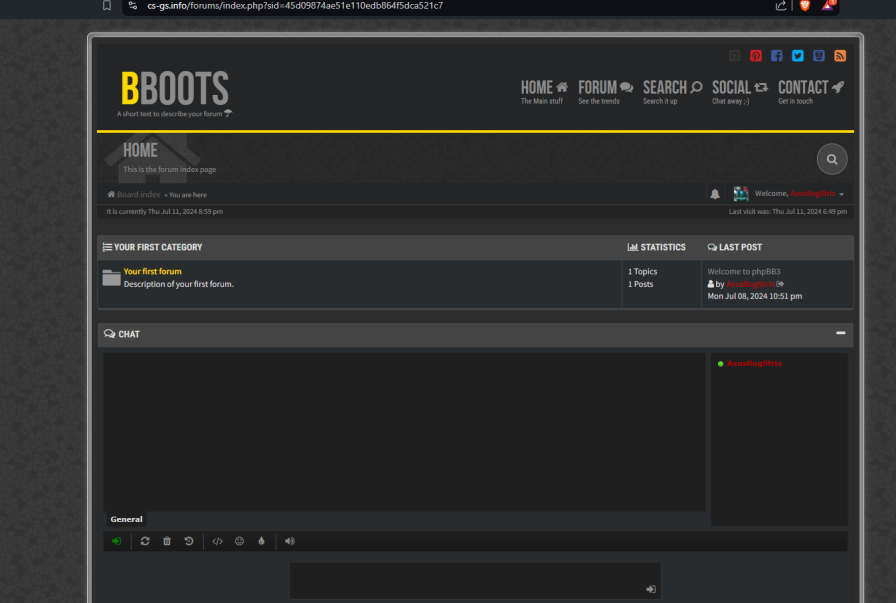Viewport: 896px width, 603px height.
Task: Click the Your First Category heading
Action: 158,247
